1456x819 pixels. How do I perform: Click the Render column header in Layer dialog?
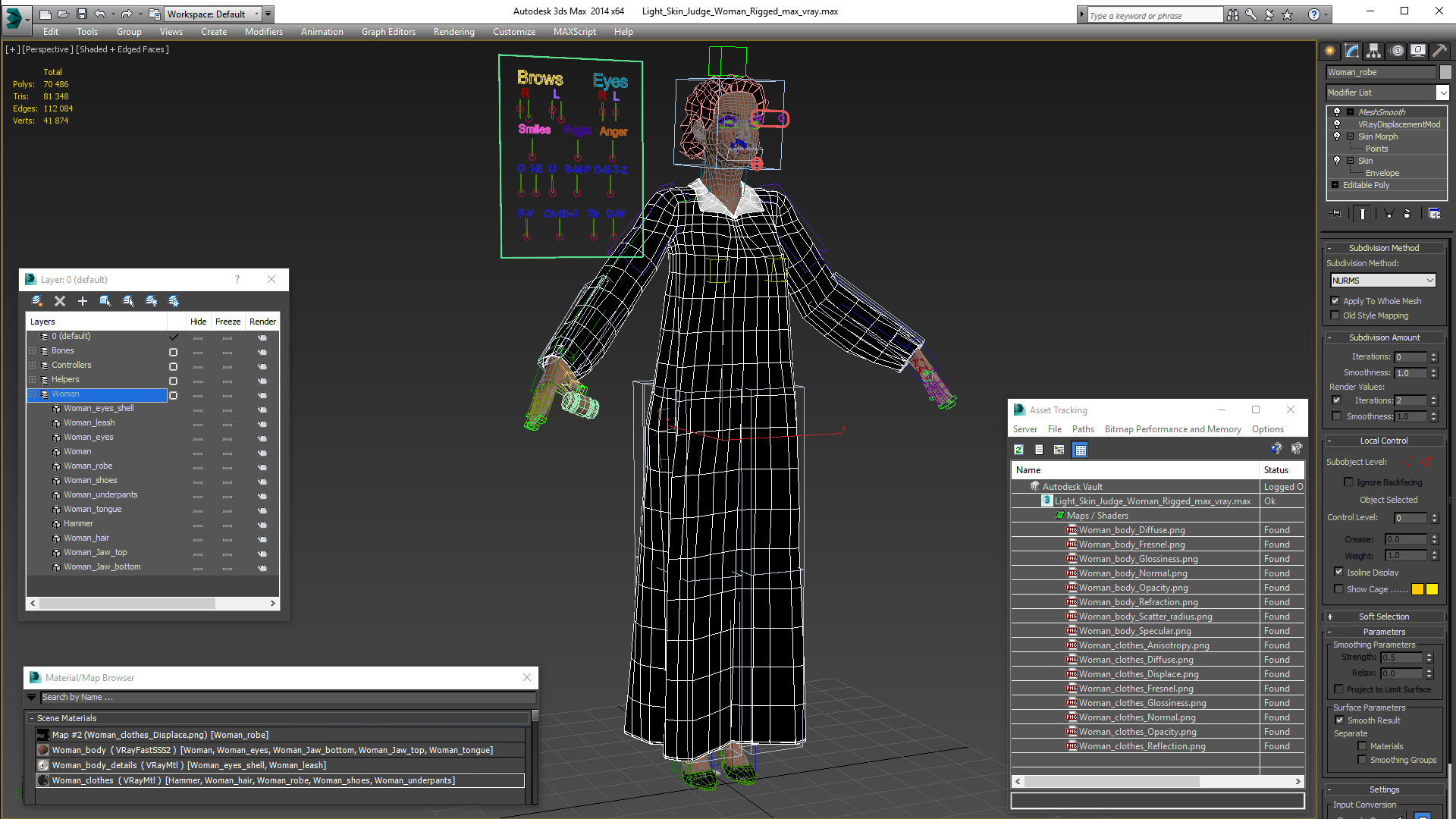point(262,322)
